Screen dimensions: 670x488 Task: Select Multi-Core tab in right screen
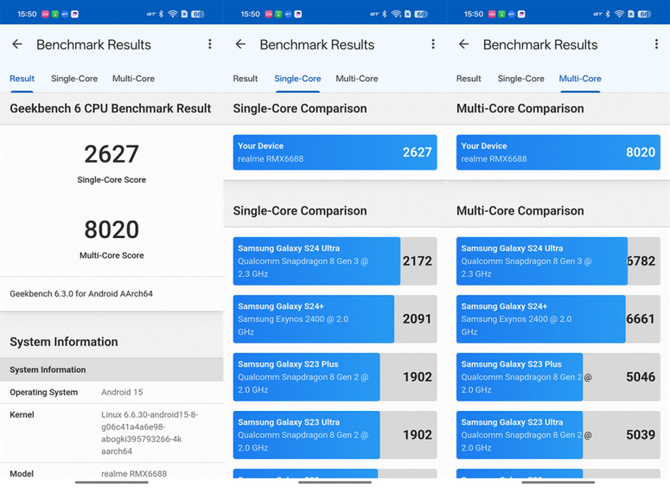[x=580, y=79]
